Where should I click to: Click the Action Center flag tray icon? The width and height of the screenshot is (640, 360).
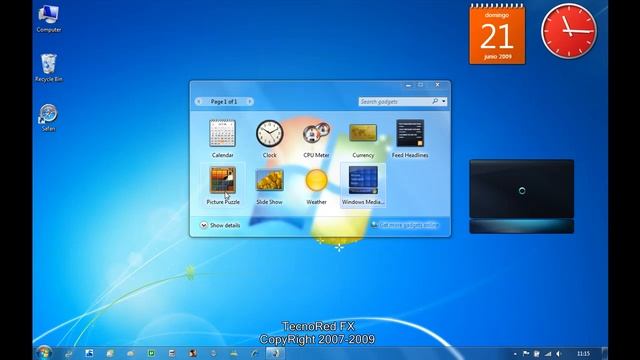[x=526, y=353]
